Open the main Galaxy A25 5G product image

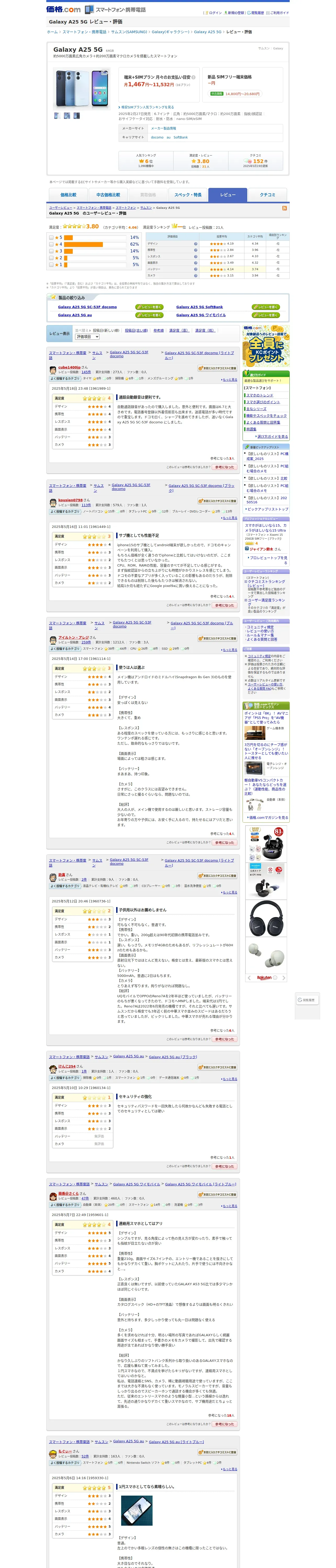[81, 89]
